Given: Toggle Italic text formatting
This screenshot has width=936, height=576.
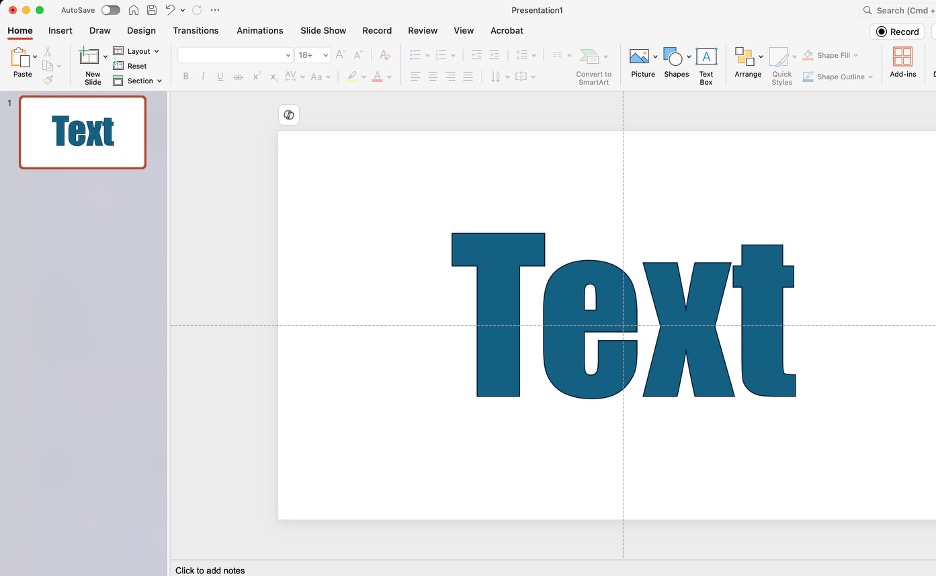Looking at the screenshot, I should 202,77.
